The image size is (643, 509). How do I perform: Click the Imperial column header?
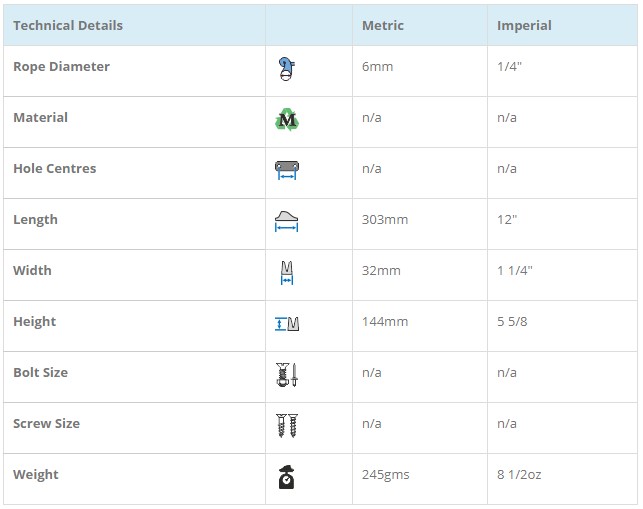click(x=524, y=25)
